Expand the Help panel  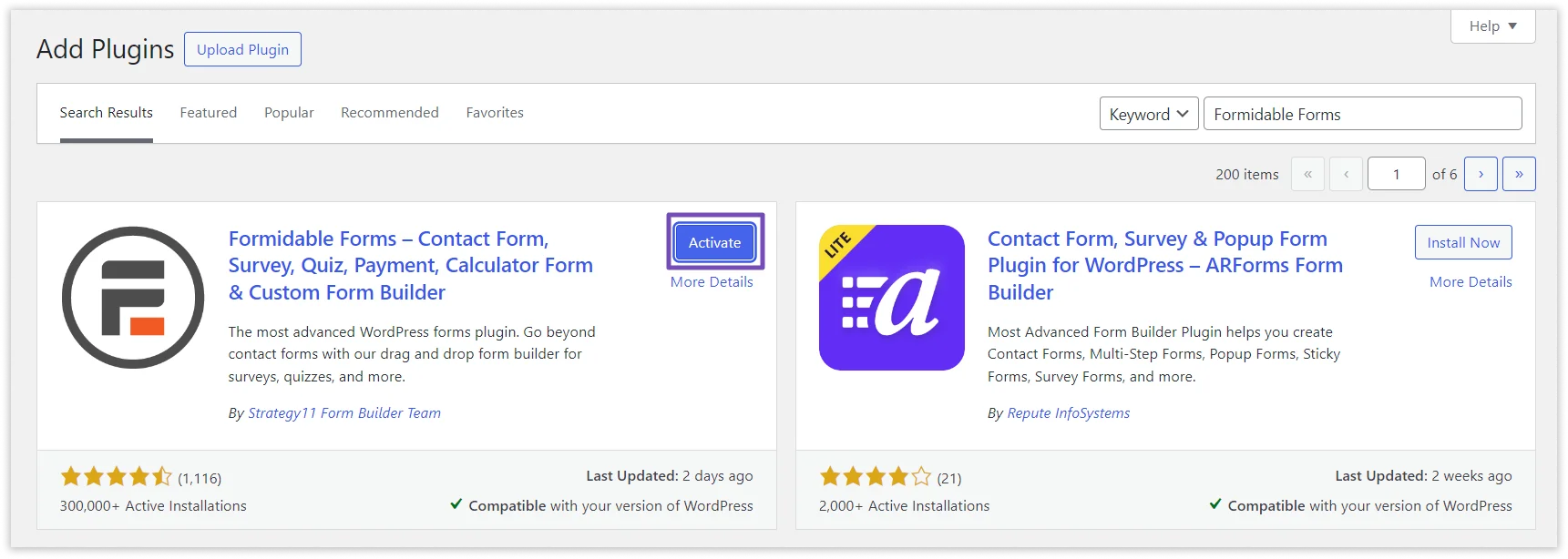[x=1492, y=26]
